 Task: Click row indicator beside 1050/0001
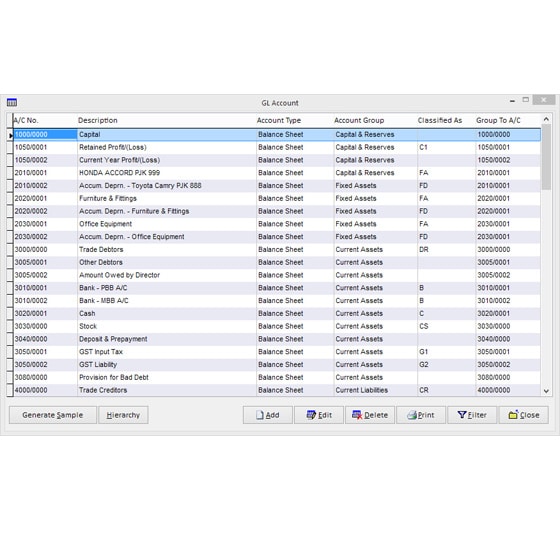[10, 148]
